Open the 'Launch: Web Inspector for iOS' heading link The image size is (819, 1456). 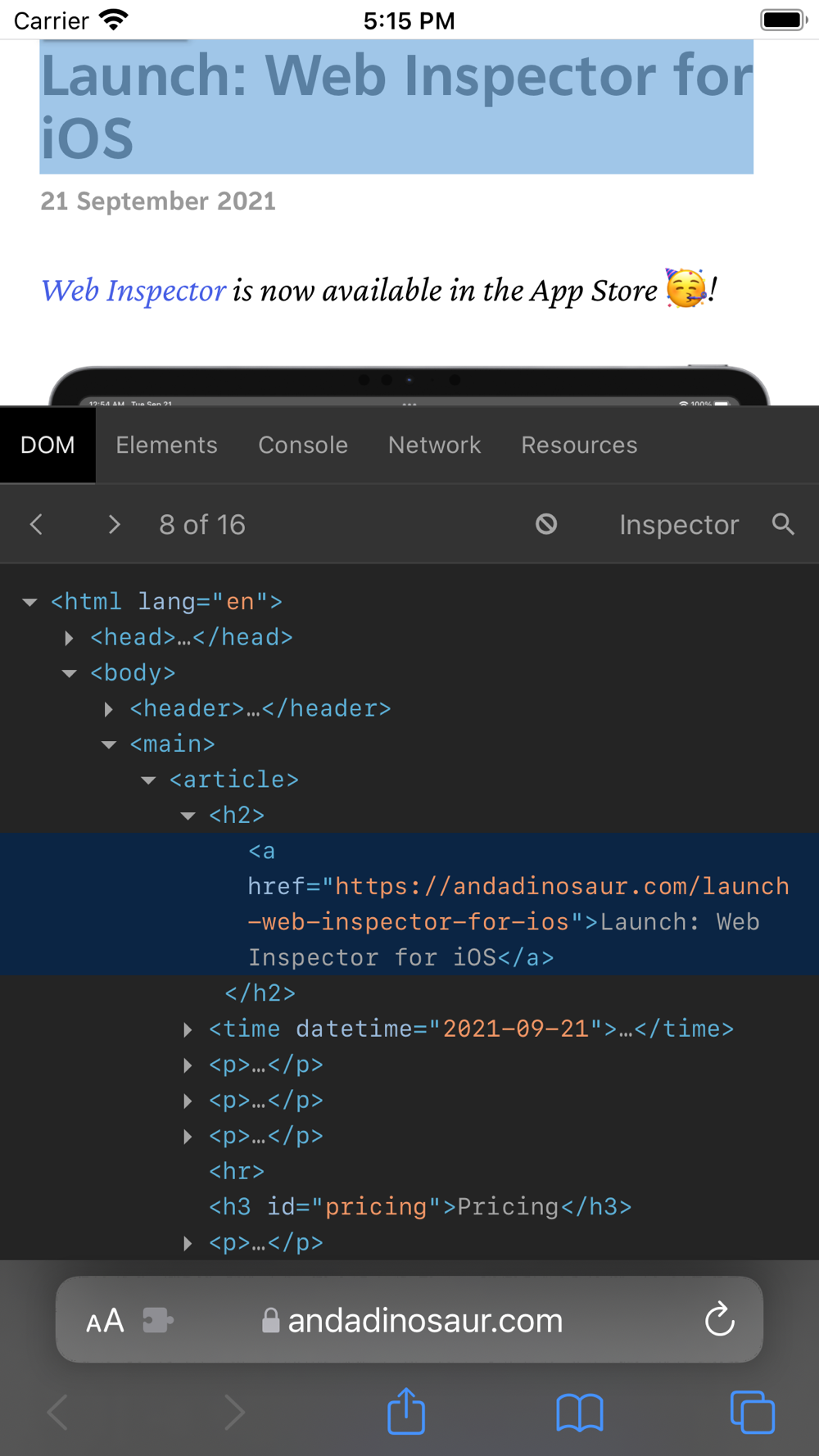[396, 106]
